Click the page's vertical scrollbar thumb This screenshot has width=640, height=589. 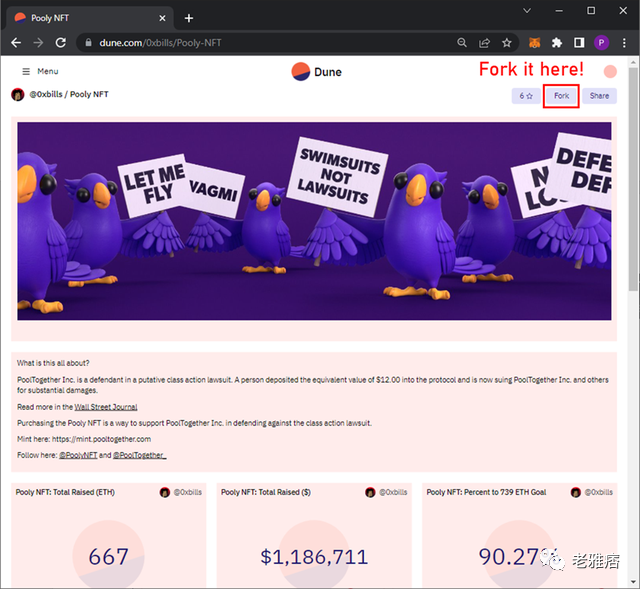[x=633, y=180]
